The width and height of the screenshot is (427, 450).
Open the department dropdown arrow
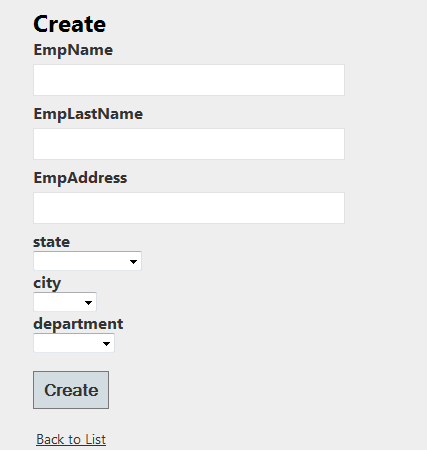pyautogui.click(x=106, y=344)
